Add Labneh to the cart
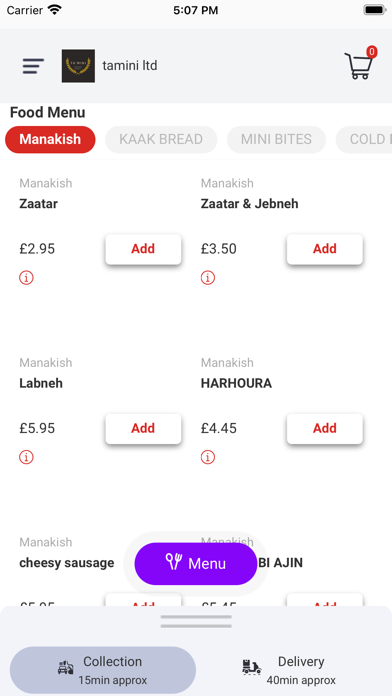The width and height of the screenshot is (392, 696). 143,428
